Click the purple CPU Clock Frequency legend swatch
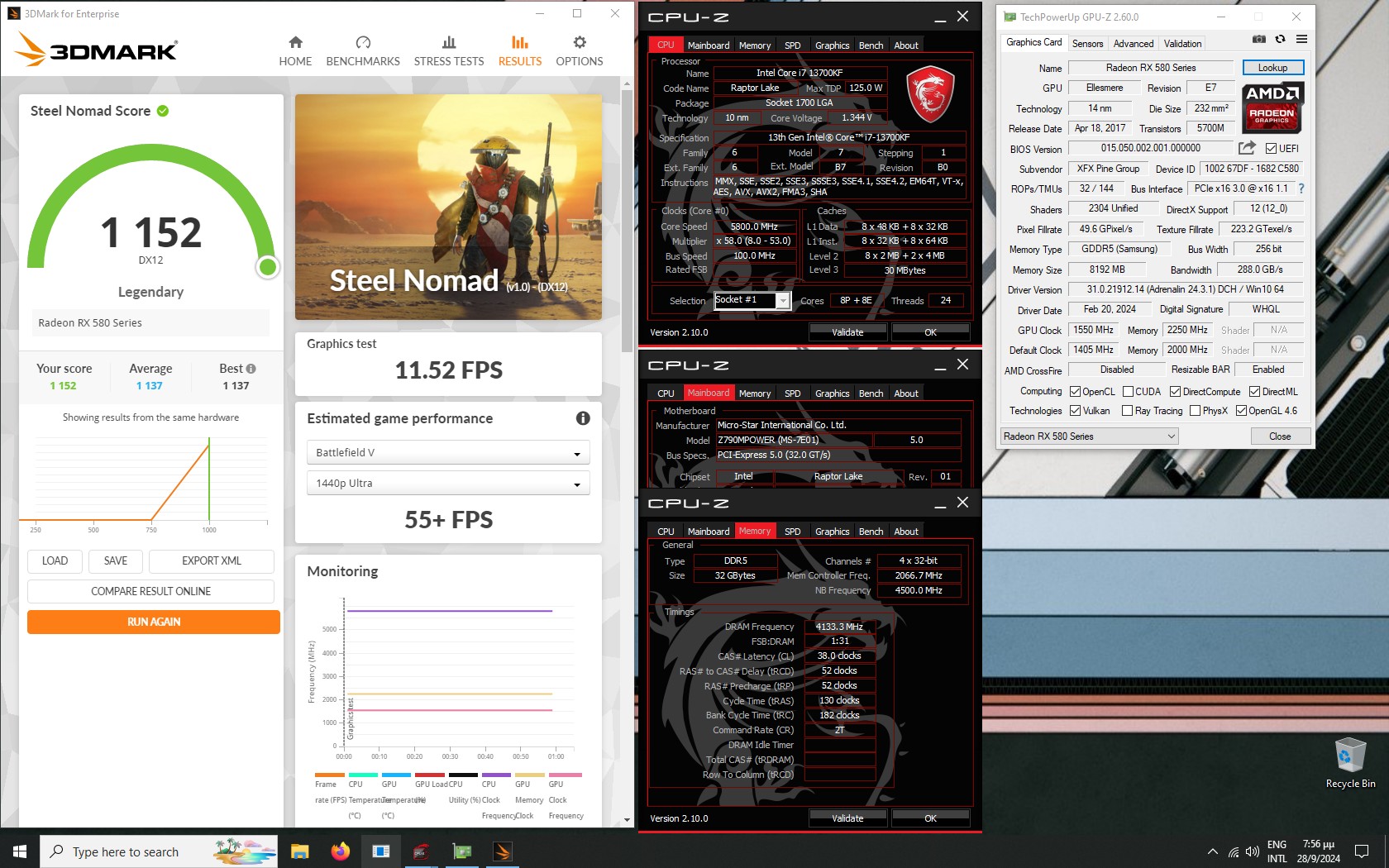Viewport: 1389px width, 868px height. (496, 775)
